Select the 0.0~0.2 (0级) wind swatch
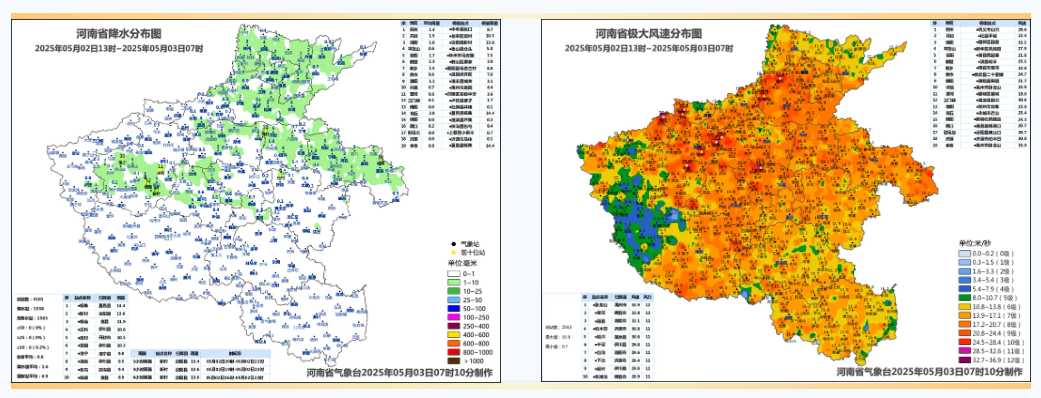 [965, 254]
